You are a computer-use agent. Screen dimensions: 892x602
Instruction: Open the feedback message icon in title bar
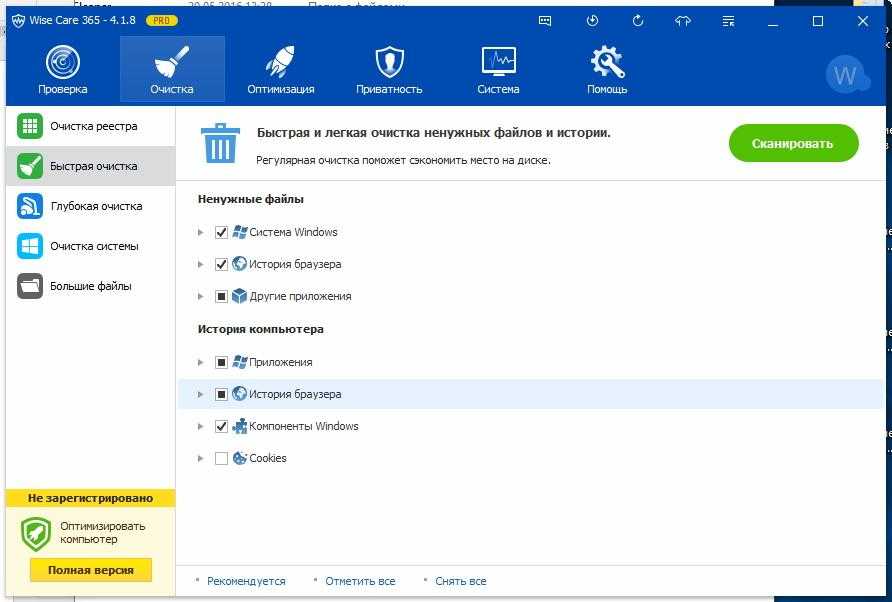pos(545,21)
